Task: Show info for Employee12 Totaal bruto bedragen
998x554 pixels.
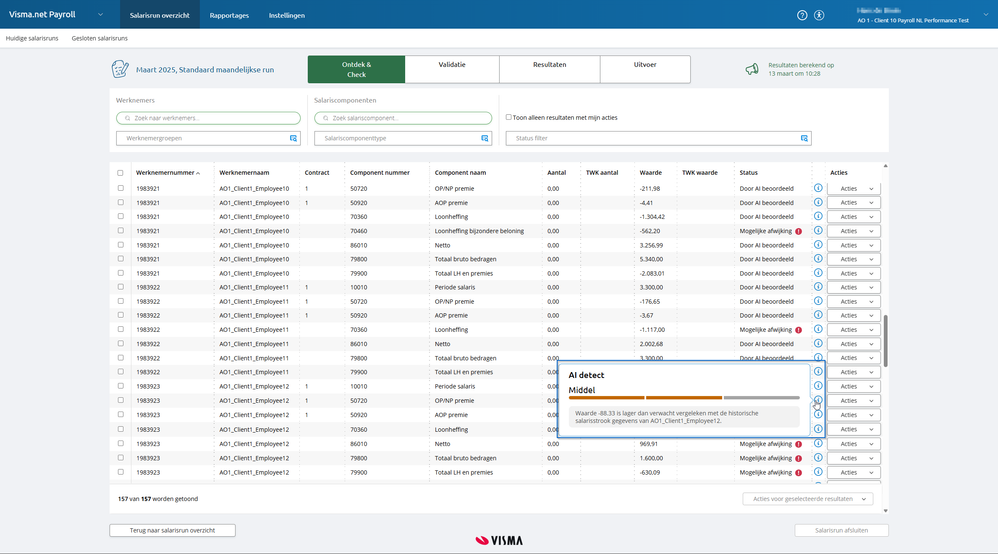Action: pyautogui.click(x=818, y=458)
